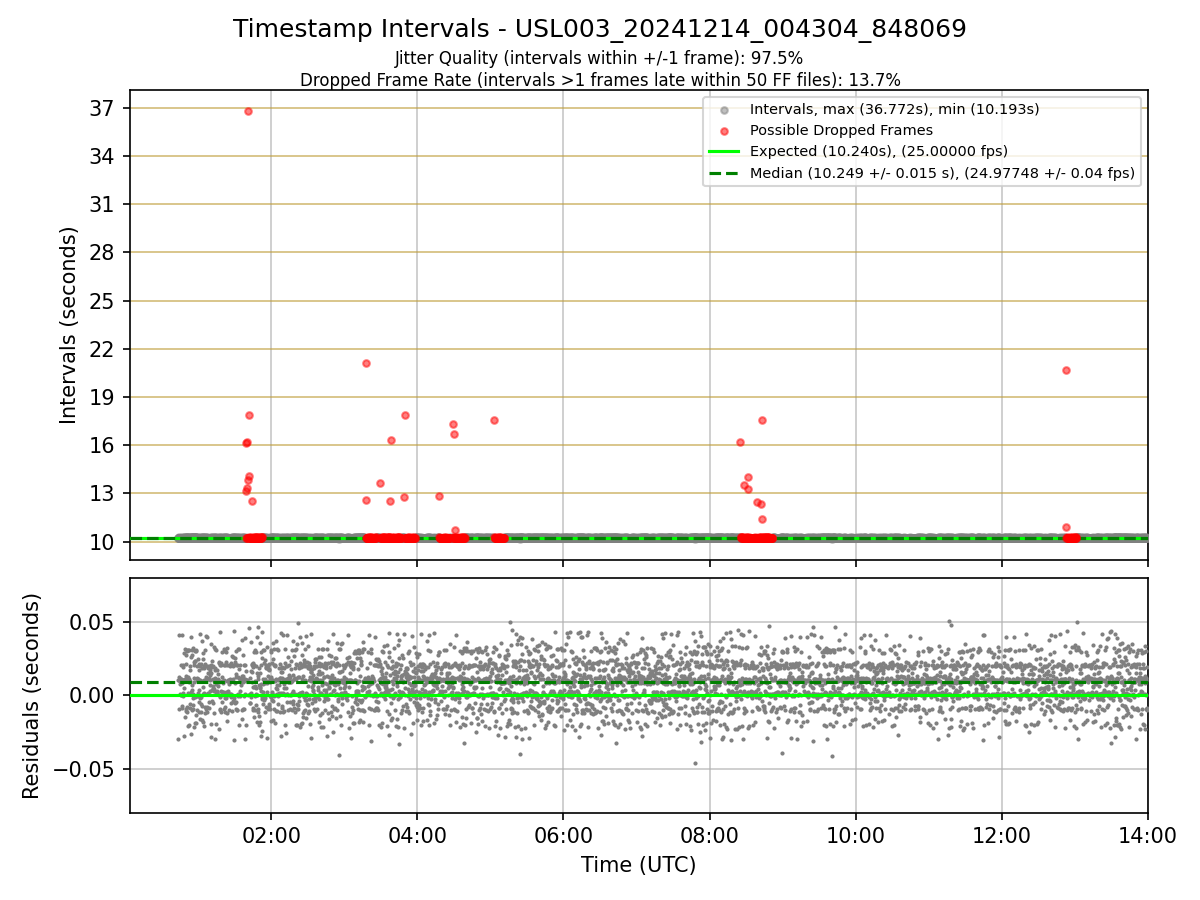This screenshot has height=900, width=1200.
Task: Click the 'Time (UTC)' x-axis label
Action: (x=638, y=865)
